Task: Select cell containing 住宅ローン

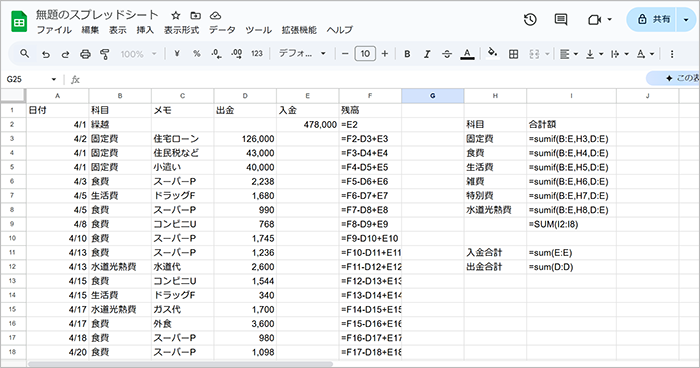Action: [183, 138]
